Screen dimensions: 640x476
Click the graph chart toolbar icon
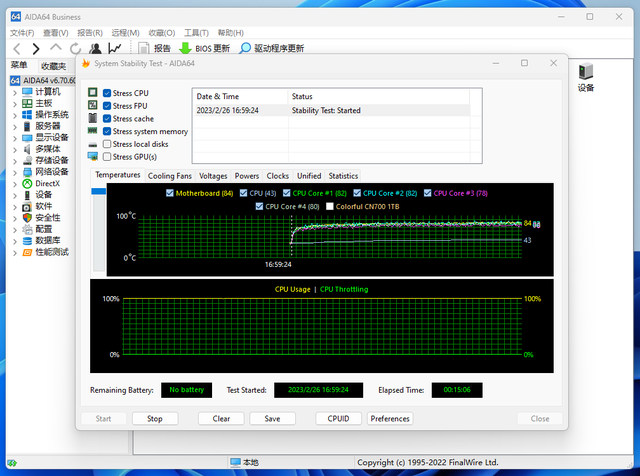click(x=116, y=48)
